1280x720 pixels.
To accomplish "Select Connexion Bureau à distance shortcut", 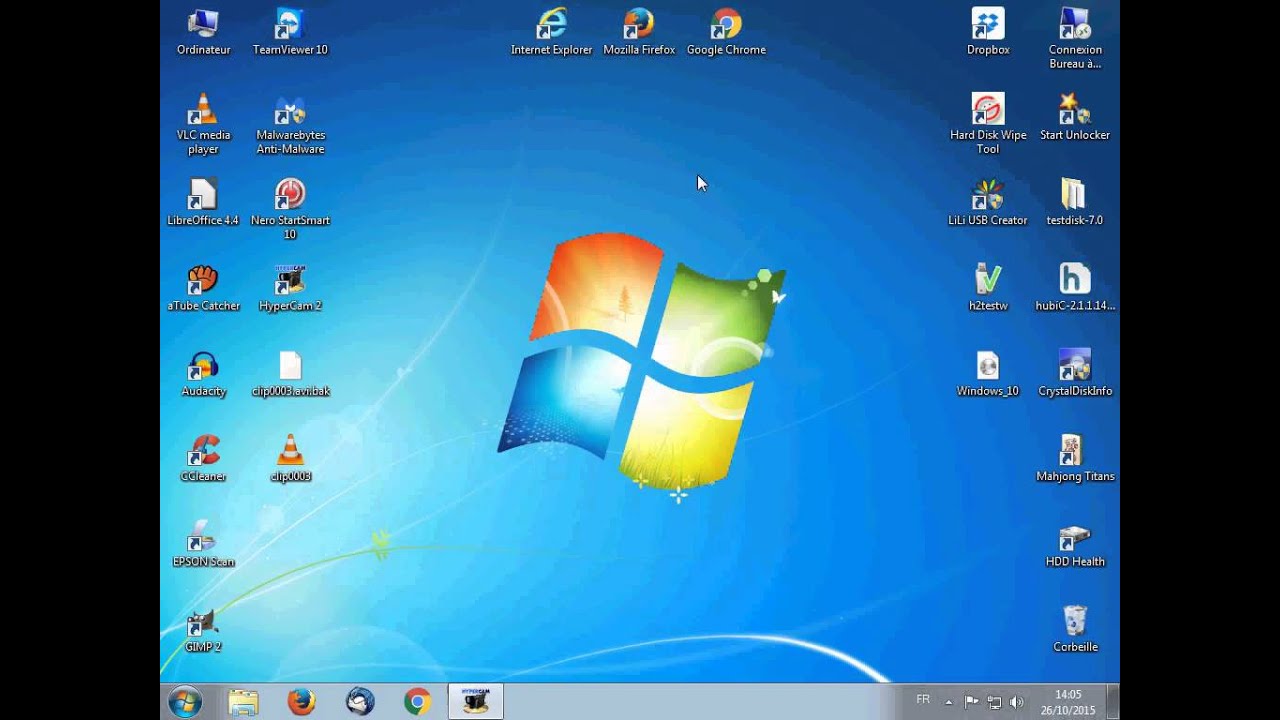I will (x=1075, y=38).
